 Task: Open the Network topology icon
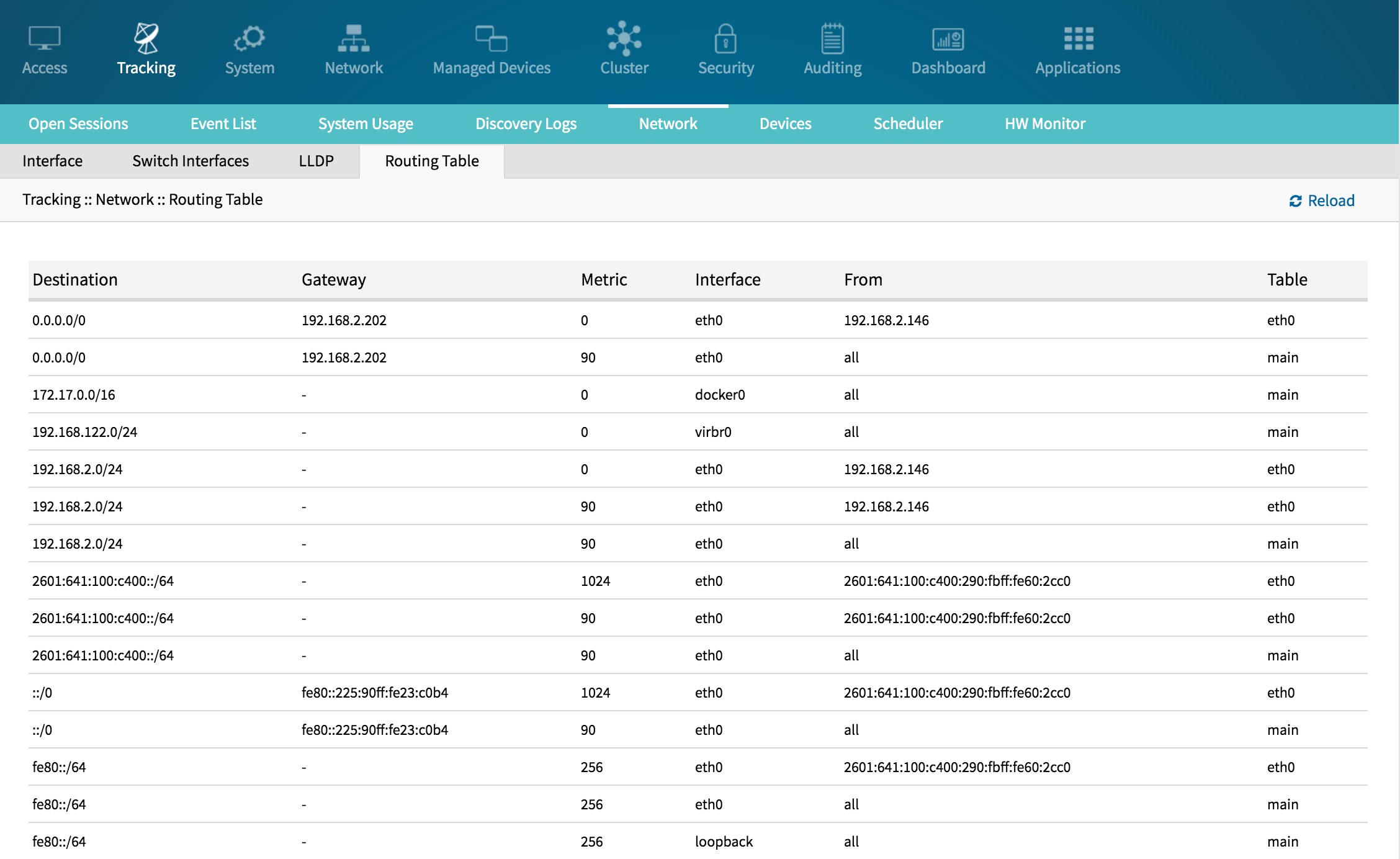tap(354, 38)
